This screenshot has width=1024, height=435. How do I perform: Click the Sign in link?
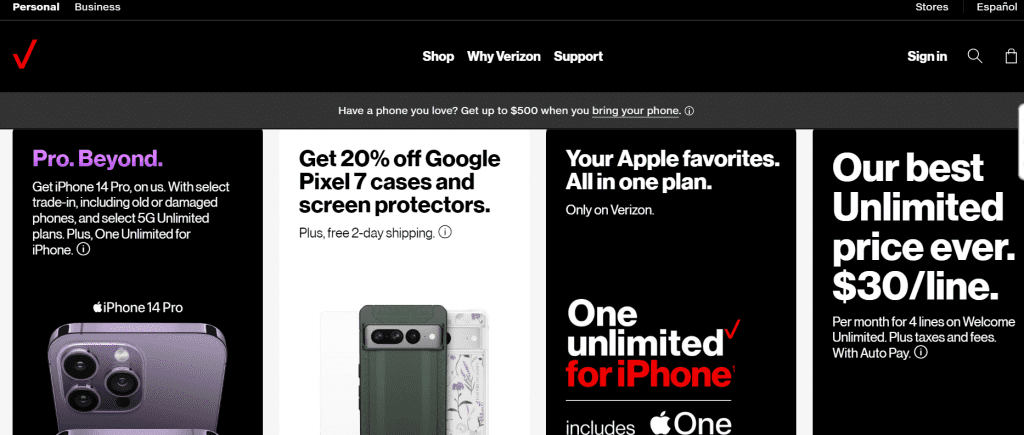(x=927, y=56)
